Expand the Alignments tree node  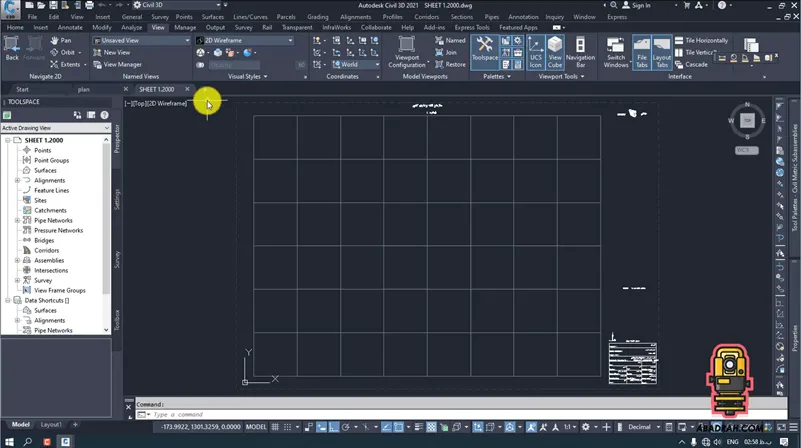[x=18, y=180]
